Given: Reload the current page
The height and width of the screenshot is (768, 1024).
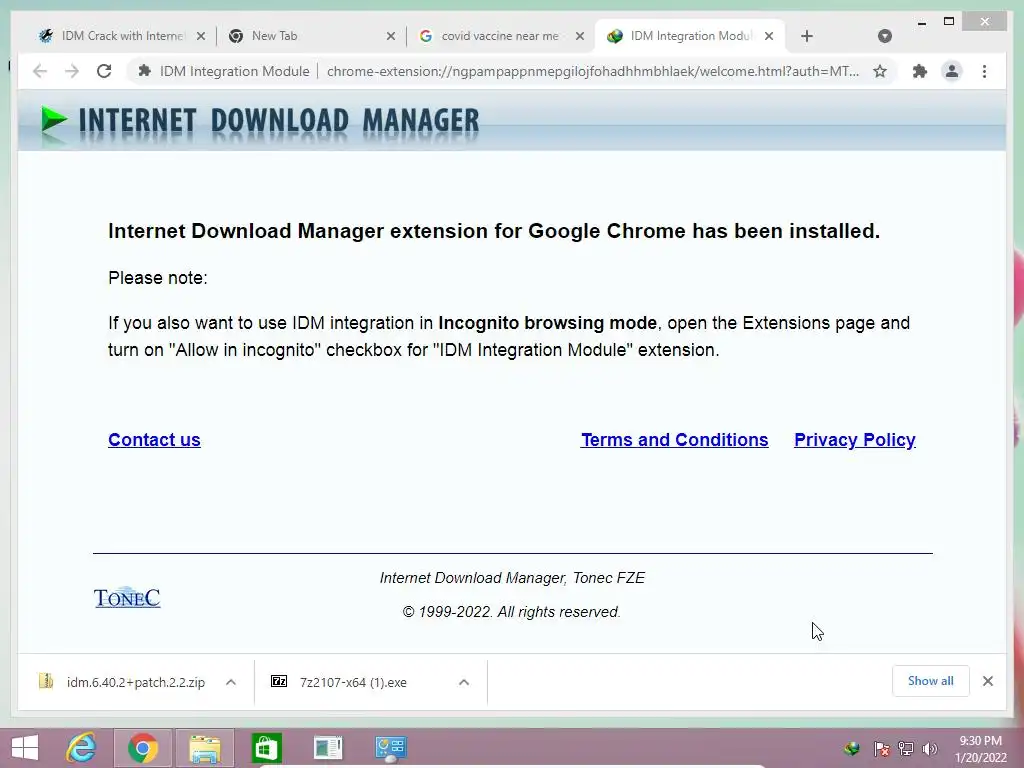Looking at the screenshot, I should click(x=104, y=71).
